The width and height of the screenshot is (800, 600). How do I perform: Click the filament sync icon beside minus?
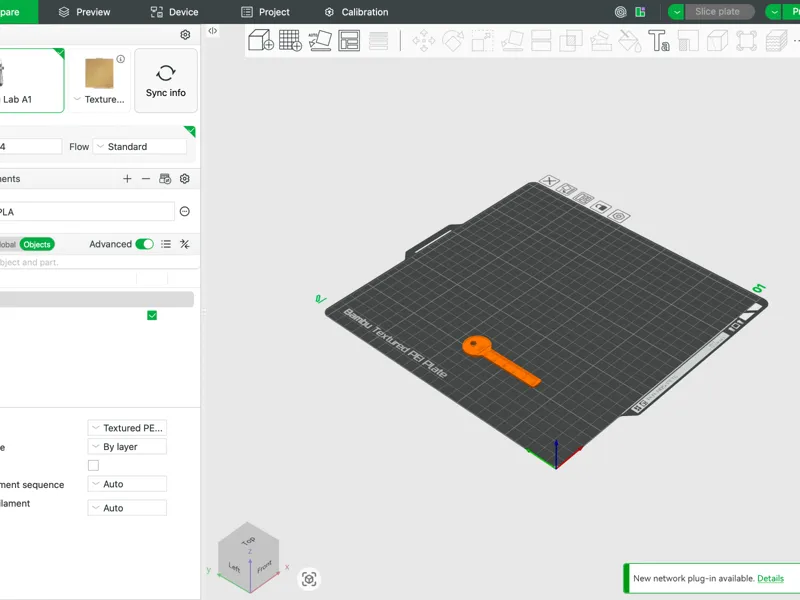tap(165, 179)
